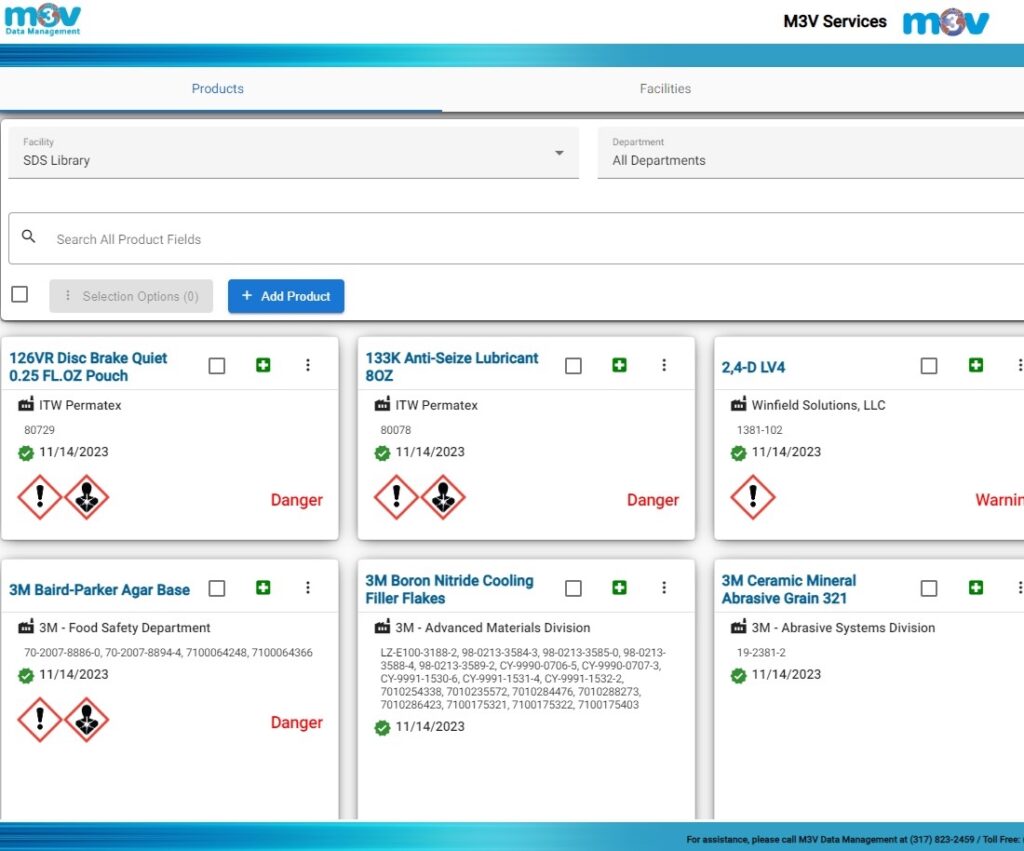The height and width of the screenshot is (851, 1024).
Task: Check the 126VR Disc Brake Quiet checkbox
Action: point(217,366)
